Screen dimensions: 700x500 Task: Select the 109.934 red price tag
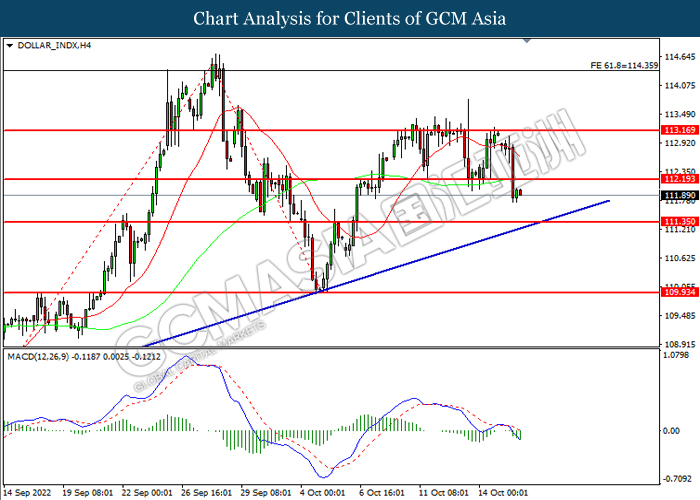click(679, 292)
